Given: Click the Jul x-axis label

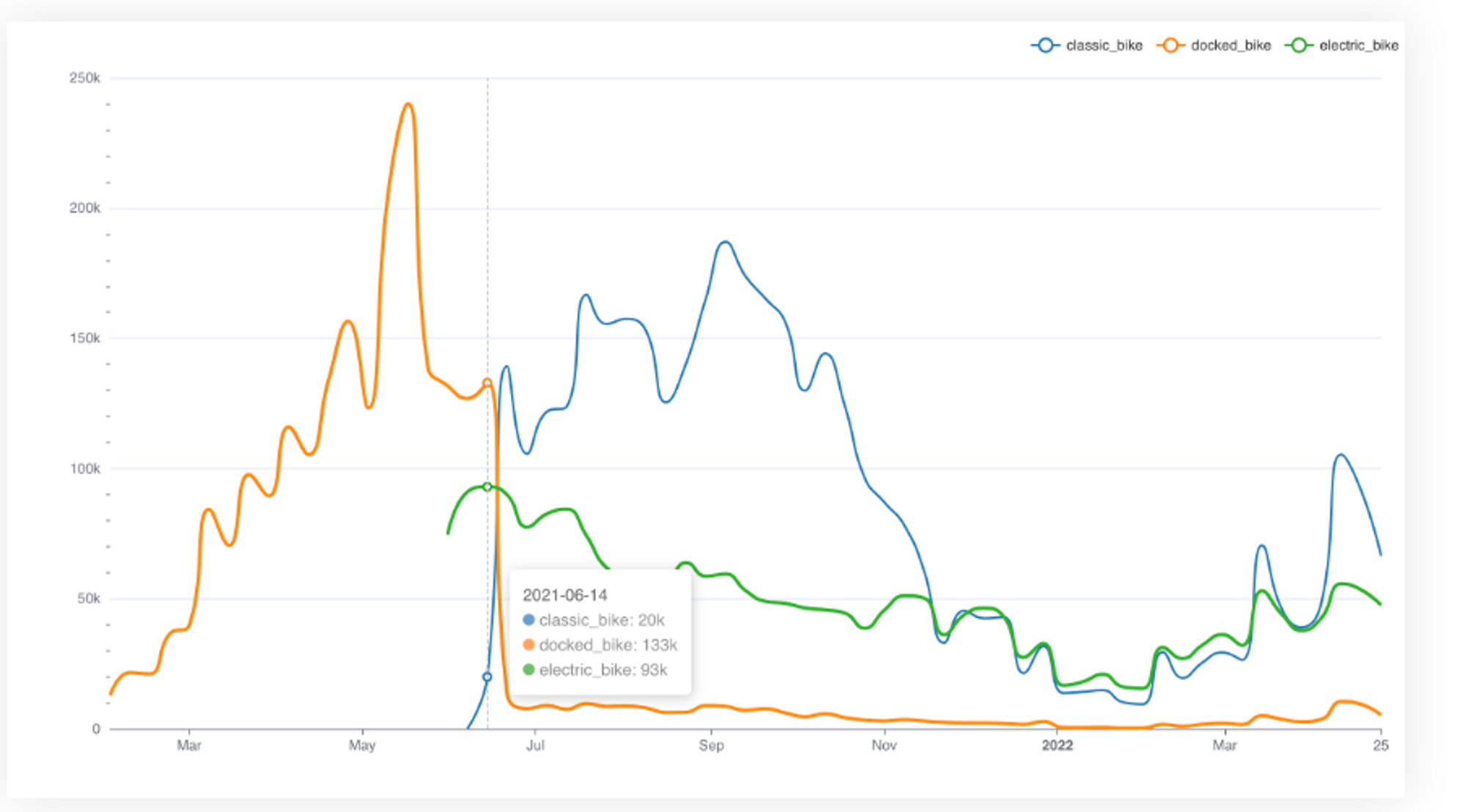Looking at the screenshot, I should coord(535,745).
